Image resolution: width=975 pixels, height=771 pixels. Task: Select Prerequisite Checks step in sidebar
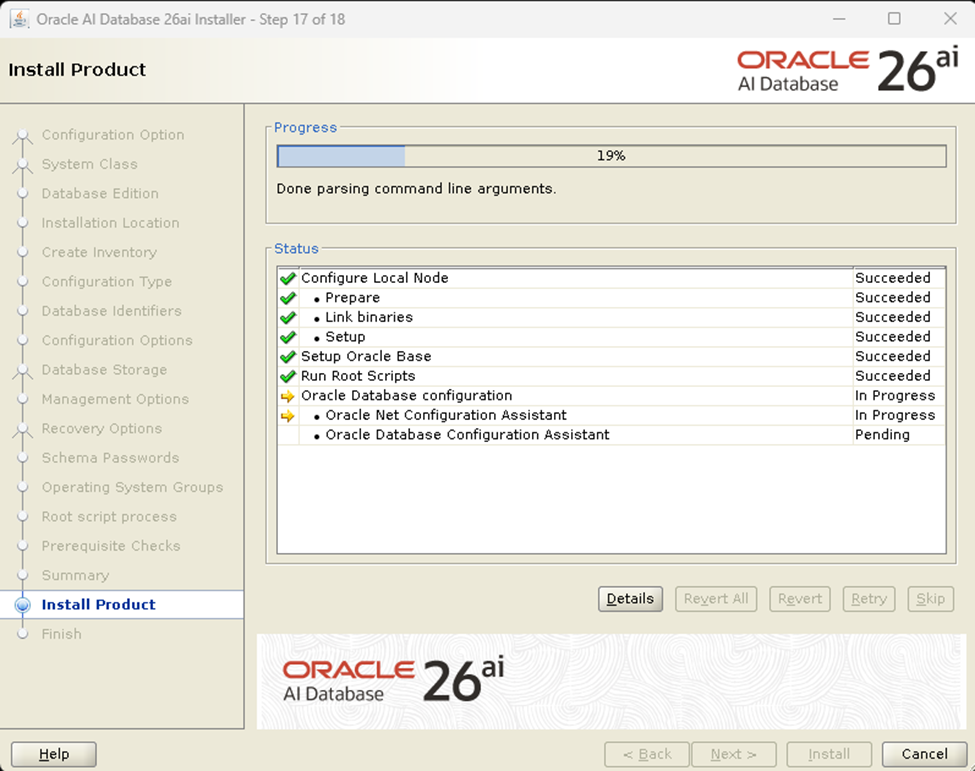pos(111,546)
